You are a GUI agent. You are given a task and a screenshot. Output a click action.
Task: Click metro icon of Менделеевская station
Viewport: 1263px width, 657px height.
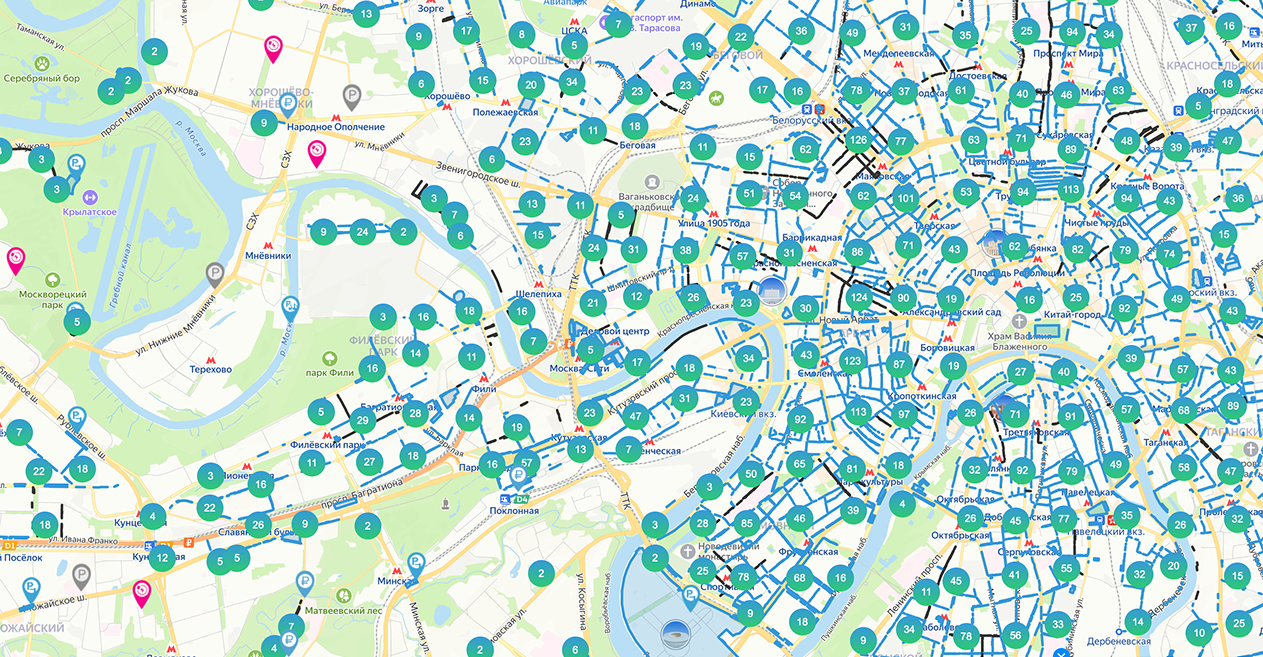[x=897, y=63]
